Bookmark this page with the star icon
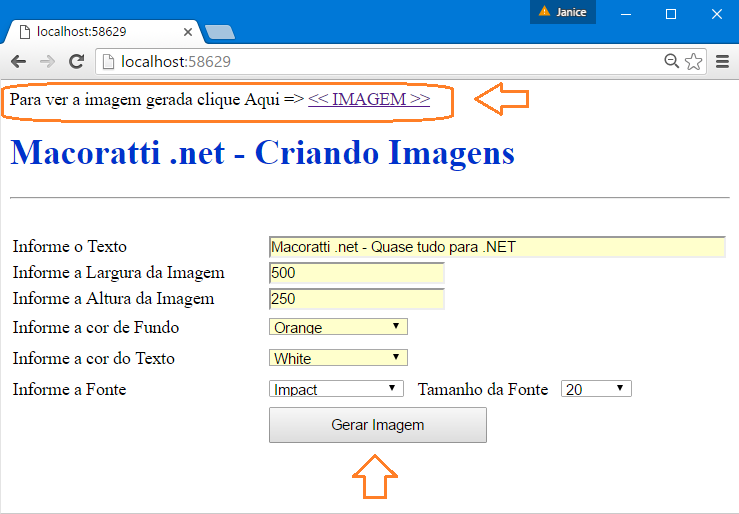This screenshot has height=514, width=739. tap(693, 62)
